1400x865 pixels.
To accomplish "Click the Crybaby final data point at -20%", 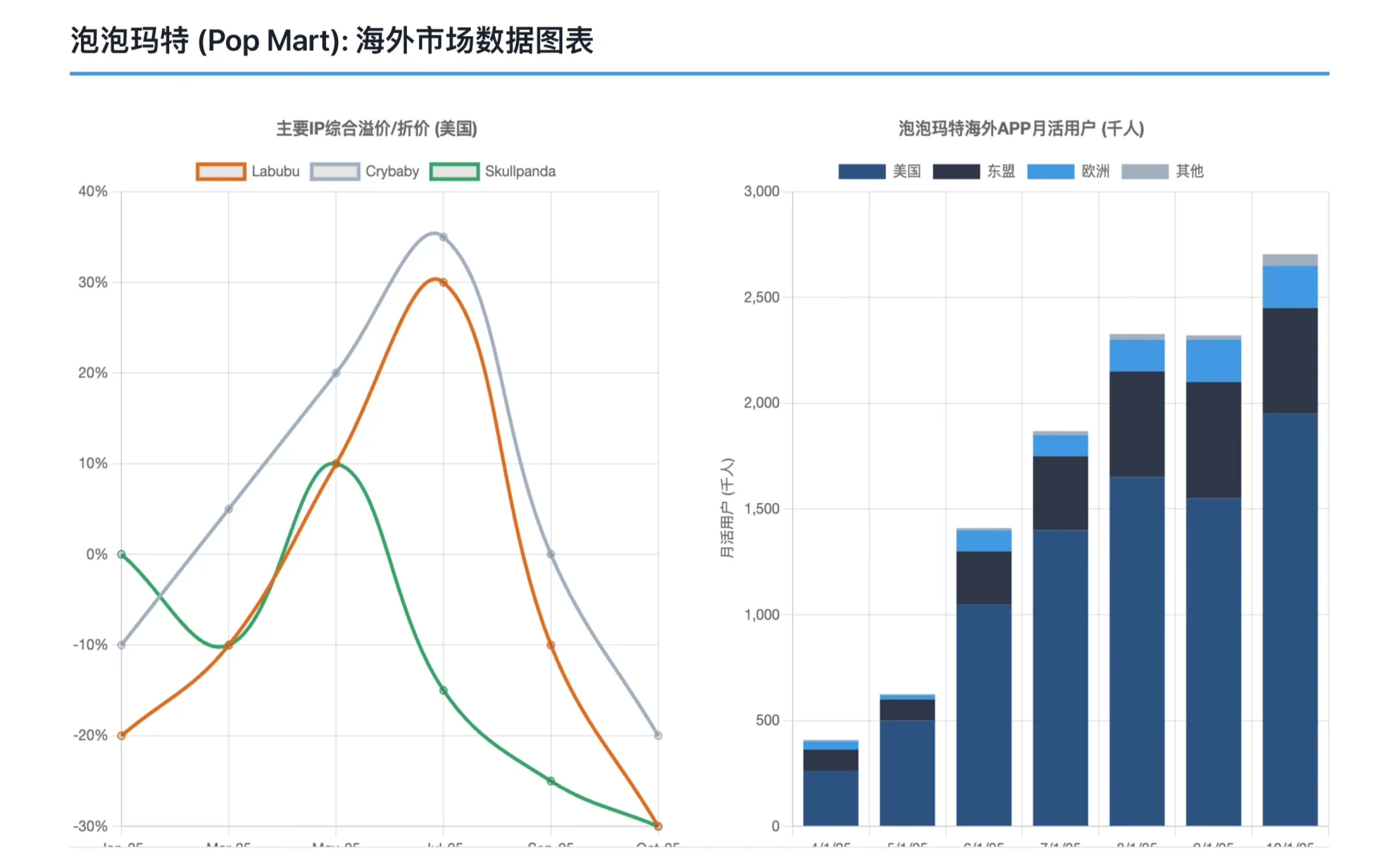I will (x=658, y=735).
